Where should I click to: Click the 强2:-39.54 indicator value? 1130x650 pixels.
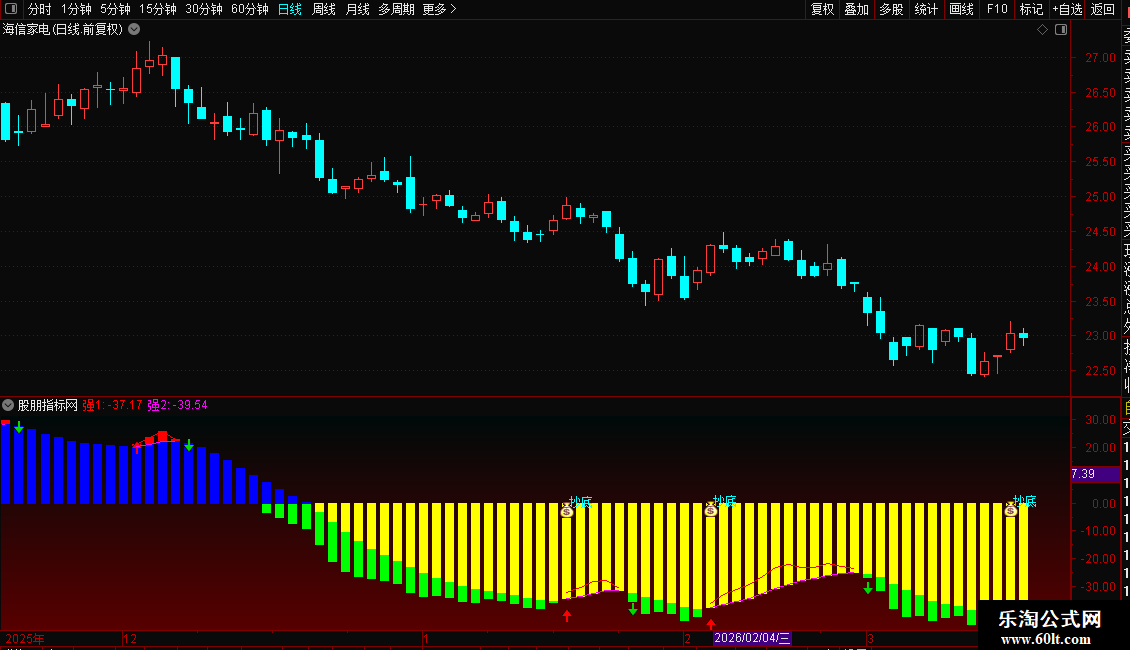[x=177, y=405]
